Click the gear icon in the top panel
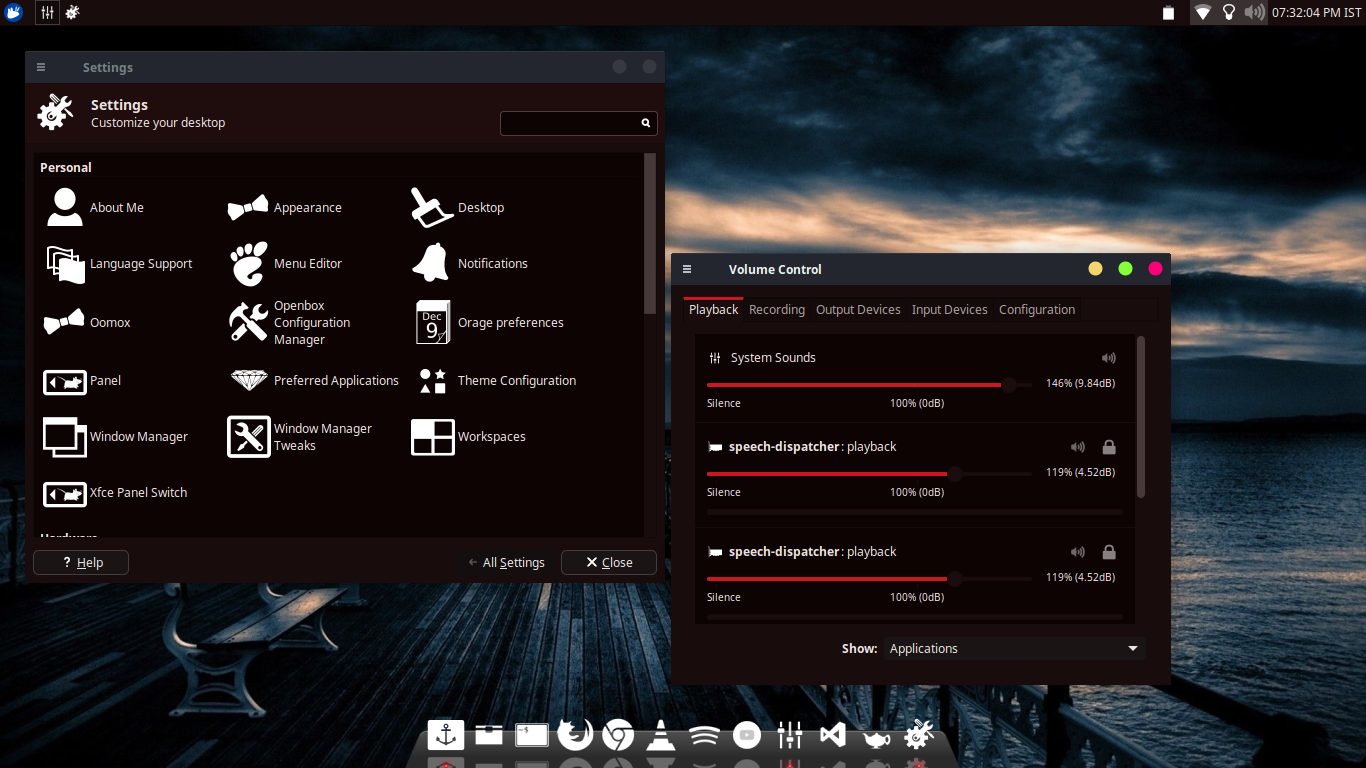The image size is (1366, 768). pyautogui.click(x=73, y=12)
